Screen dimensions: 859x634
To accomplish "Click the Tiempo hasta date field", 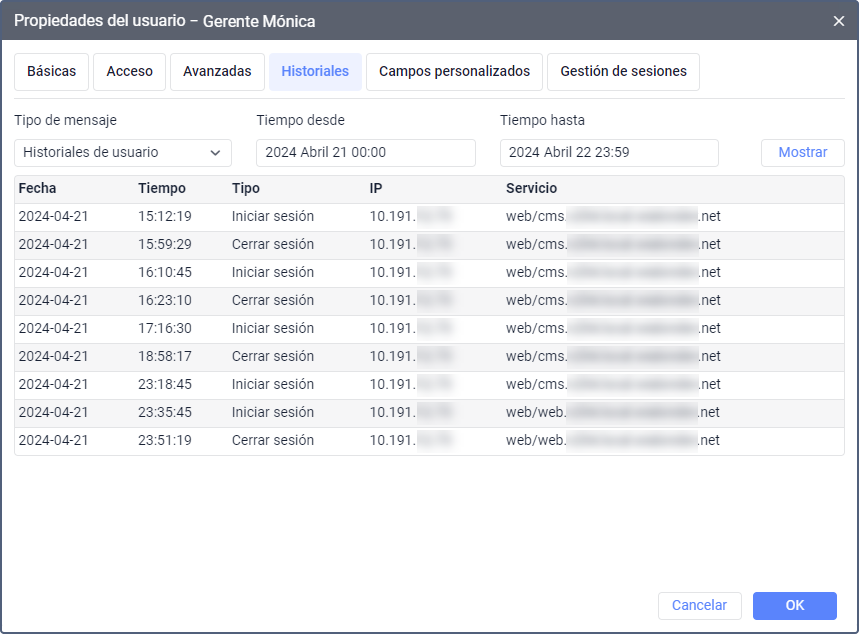I will coord(608,153).
